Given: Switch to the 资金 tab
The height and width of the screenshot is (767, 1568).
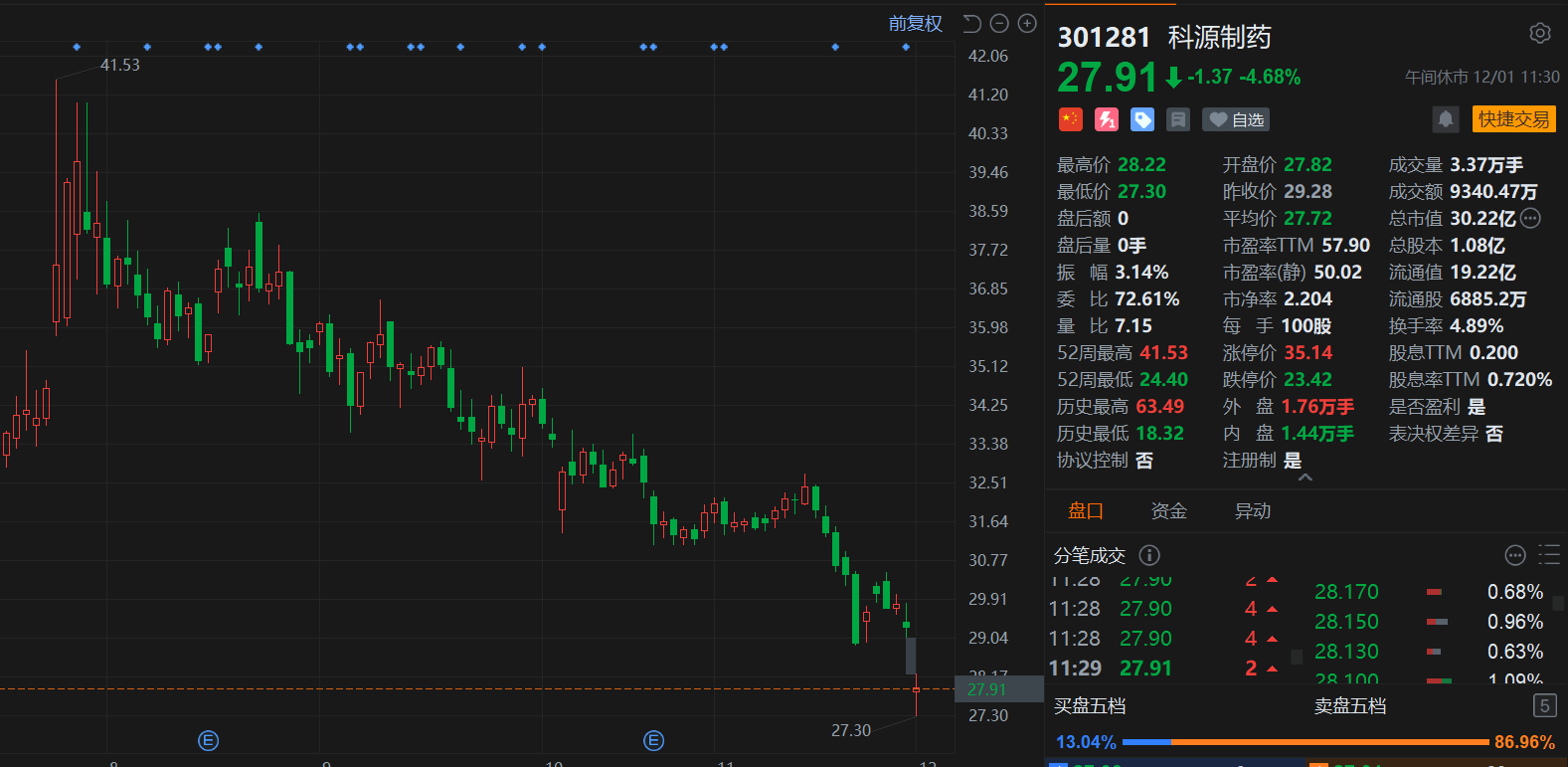Looking at the screenshot, I should (1168, 511).
